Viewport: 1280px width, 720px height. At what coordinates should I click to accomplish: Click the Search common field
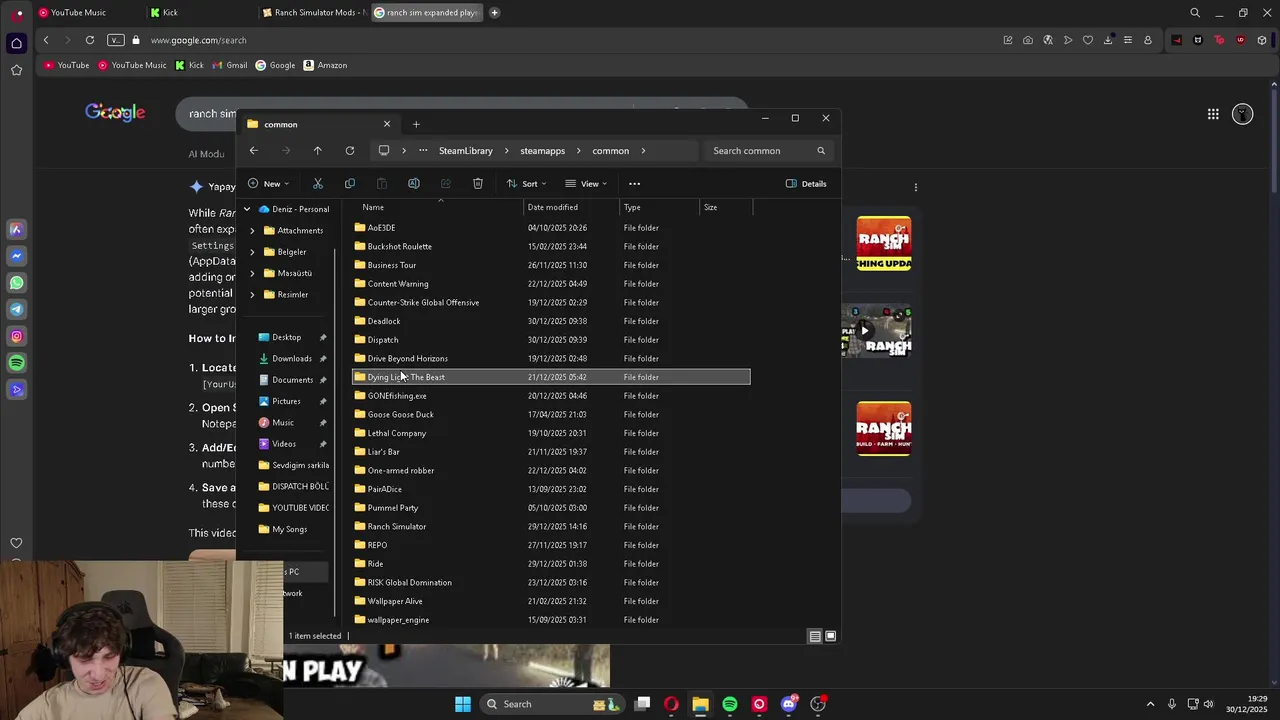(x=768, y=150)
